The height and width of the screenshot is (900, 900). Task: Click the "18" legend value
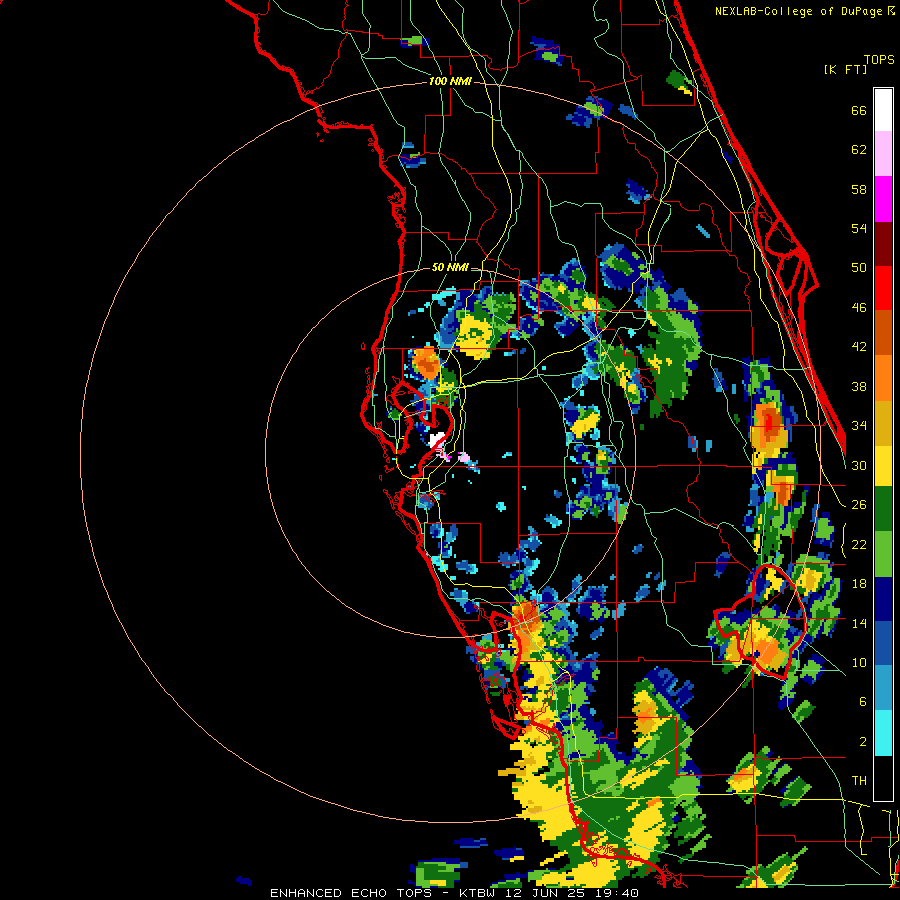(859, 584)
